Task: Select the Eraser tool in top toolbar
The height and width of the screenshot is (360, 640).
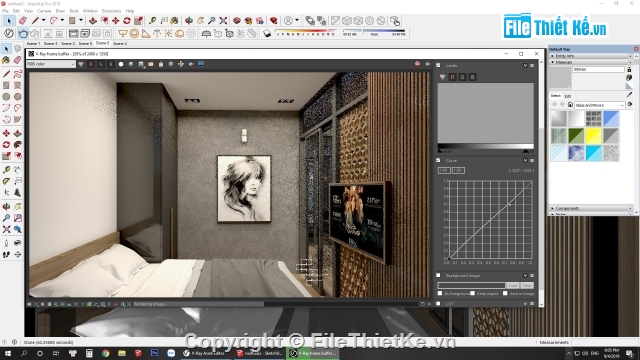Action: 22,20
